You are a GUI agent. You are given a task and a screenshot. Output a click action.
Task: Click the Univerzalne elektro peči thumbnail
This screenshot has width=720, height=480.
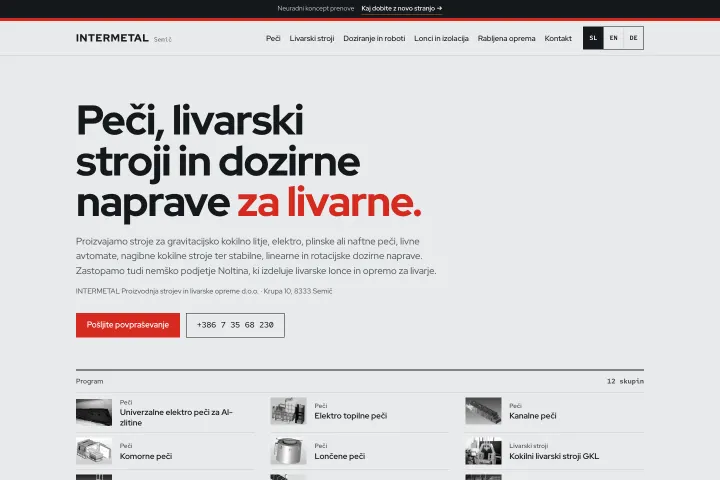tap(94, 412)
